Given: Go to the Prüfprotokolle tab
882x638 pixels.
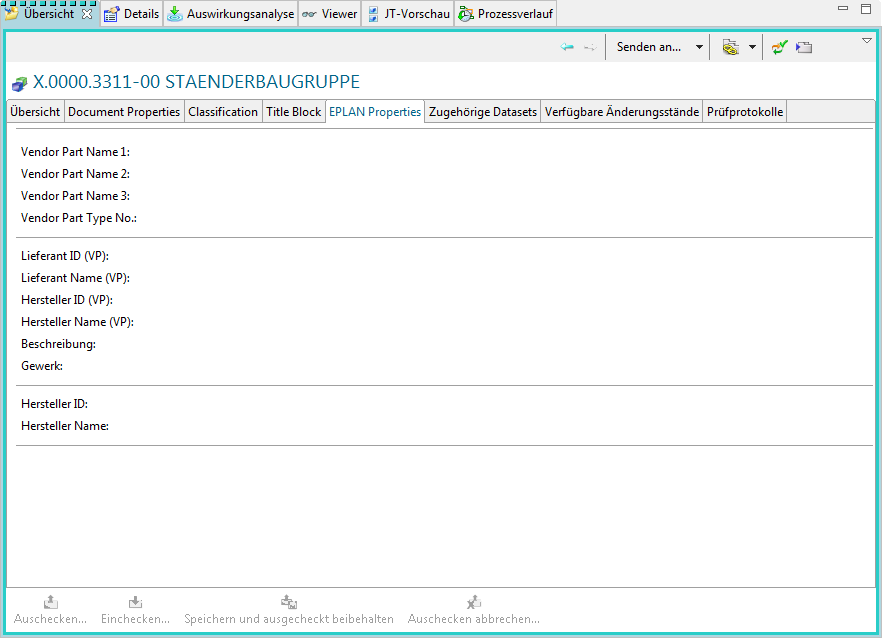Looking at the screenshot, I should coord(745,112).
